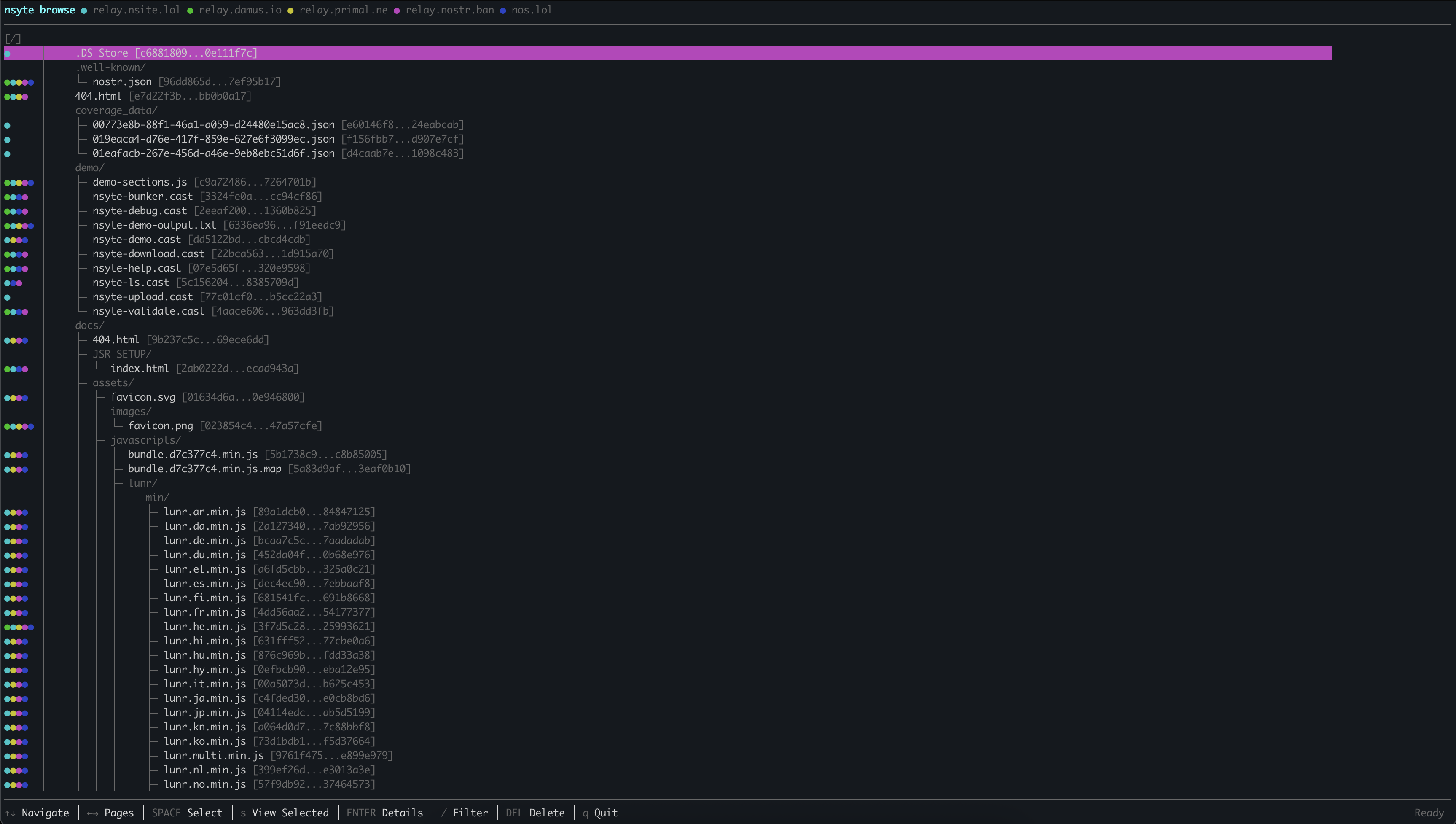Click Quit shortcut in footer
This screenshot has height=824, width=1456.
[x=600, y=813]
